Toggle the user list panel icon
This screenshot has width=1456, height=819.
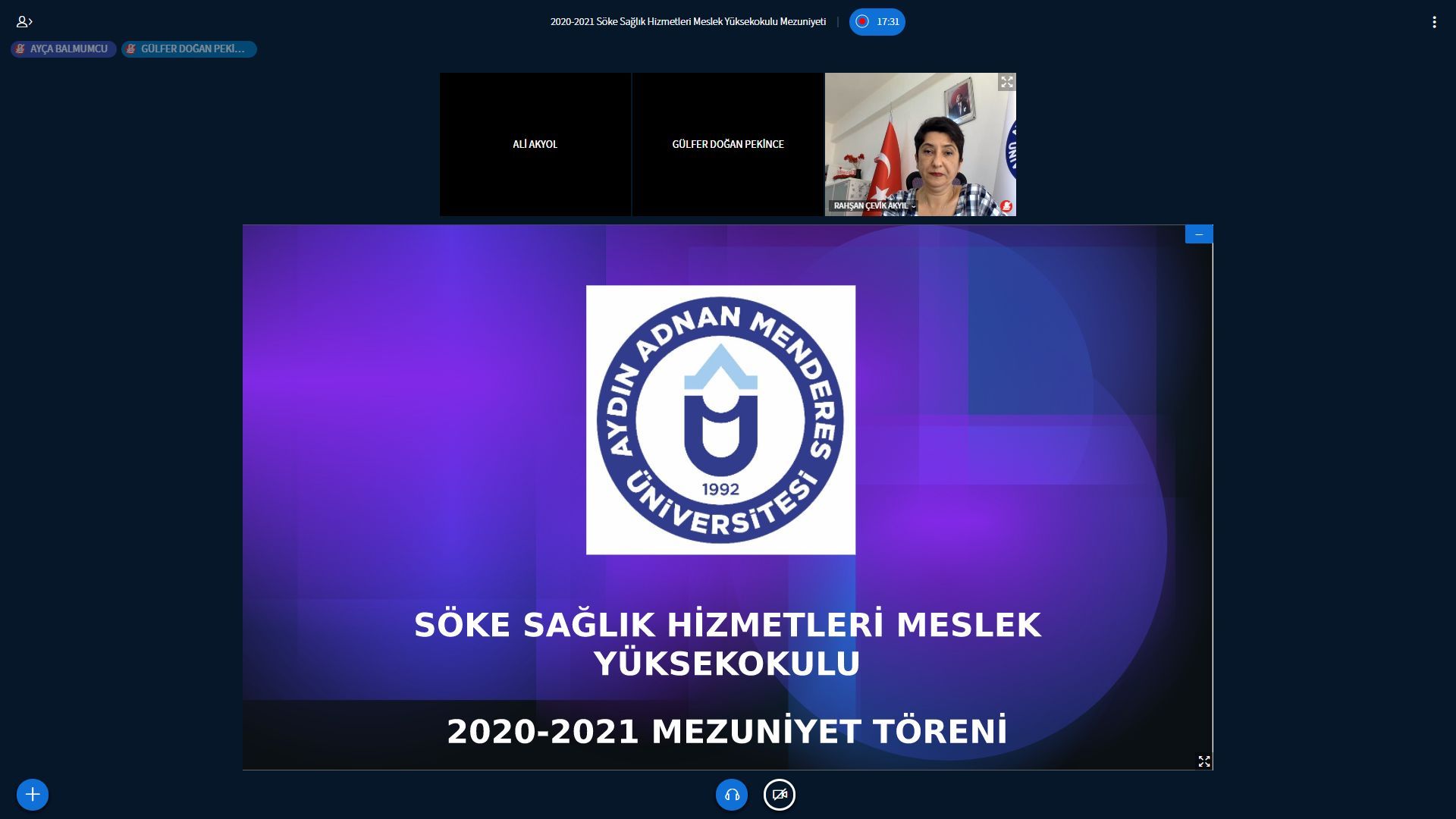pyautogui.click(x=24, y=22)
